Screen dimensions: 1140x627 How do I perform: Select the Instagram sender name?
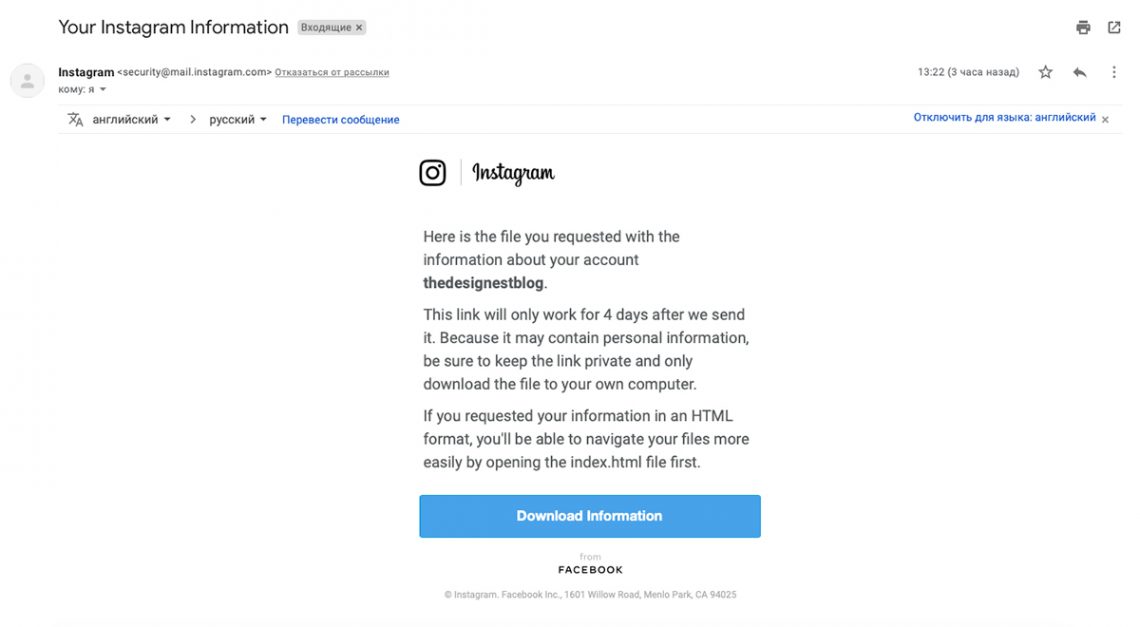(x=85, y=71)
